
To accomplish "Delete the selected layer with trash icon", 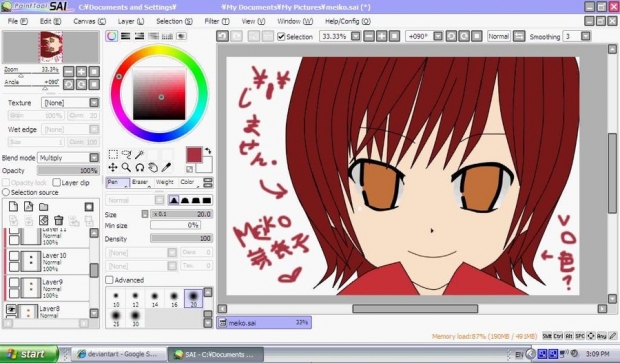I will click(x=59, y=220).
